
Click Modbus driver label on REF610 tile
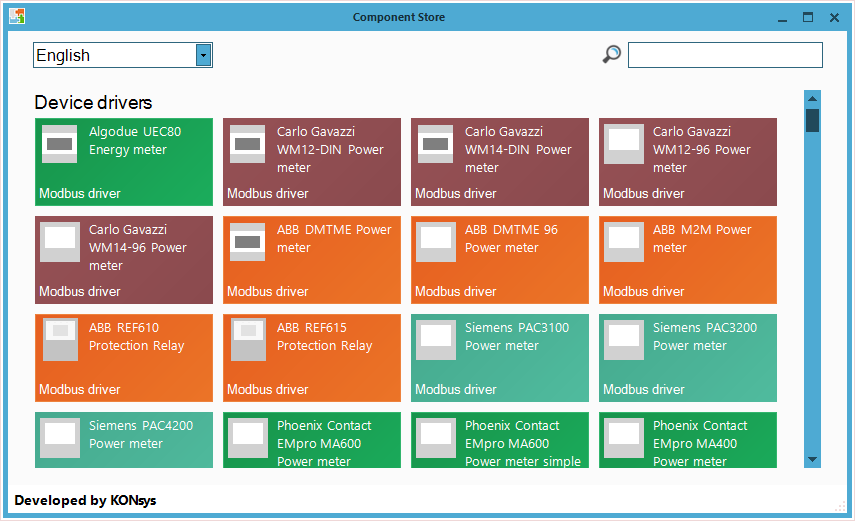pyautogui.click(x=80, y=390)
